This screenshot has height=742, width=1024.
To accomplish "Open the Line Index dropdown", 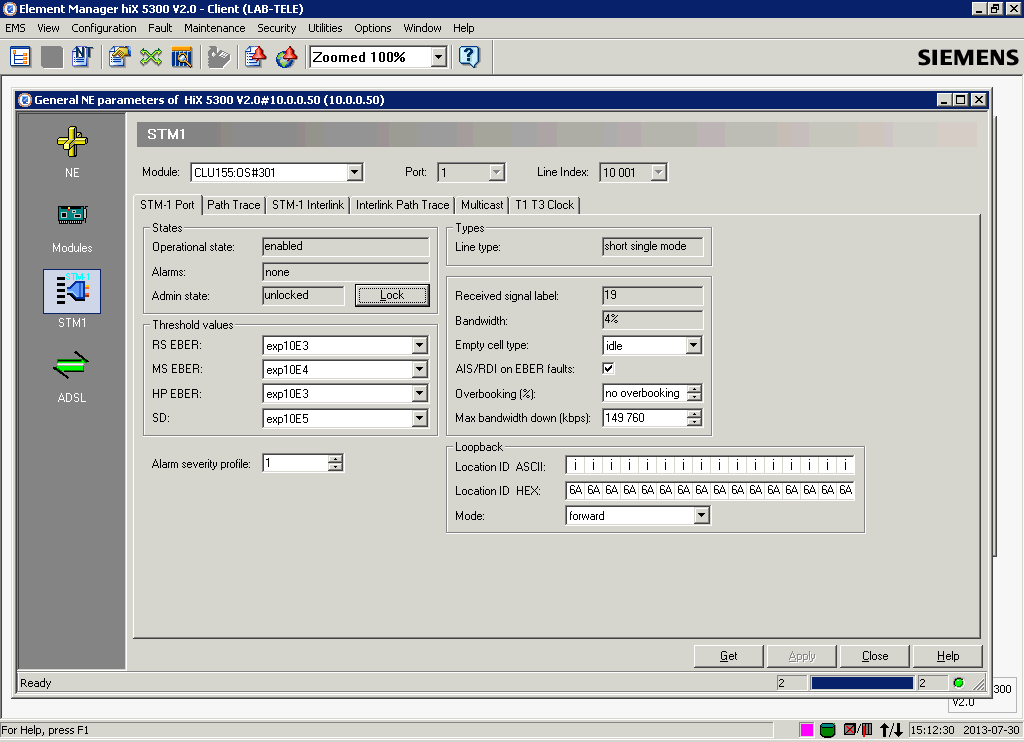I will tap(659, 172).
